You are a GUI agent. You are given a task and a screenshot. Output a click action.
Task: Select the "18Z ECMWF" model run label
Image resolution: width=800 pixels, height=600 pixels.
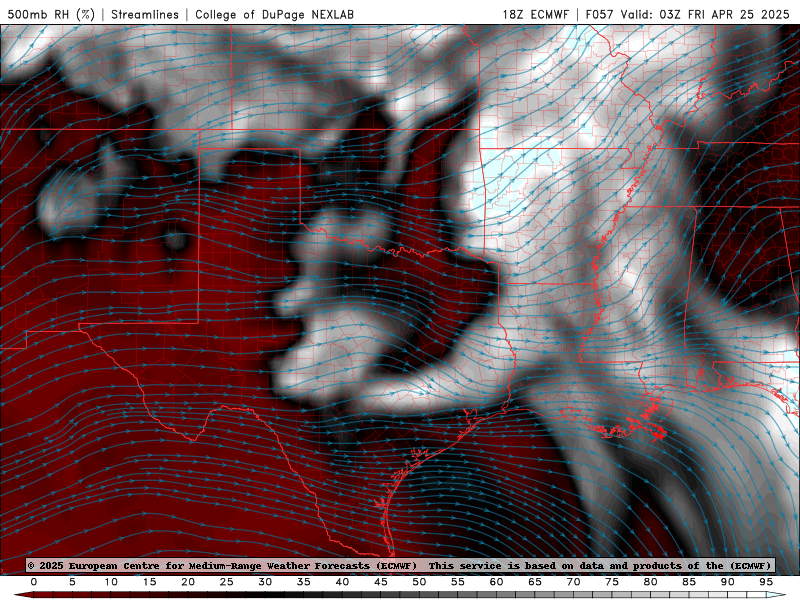535,14
